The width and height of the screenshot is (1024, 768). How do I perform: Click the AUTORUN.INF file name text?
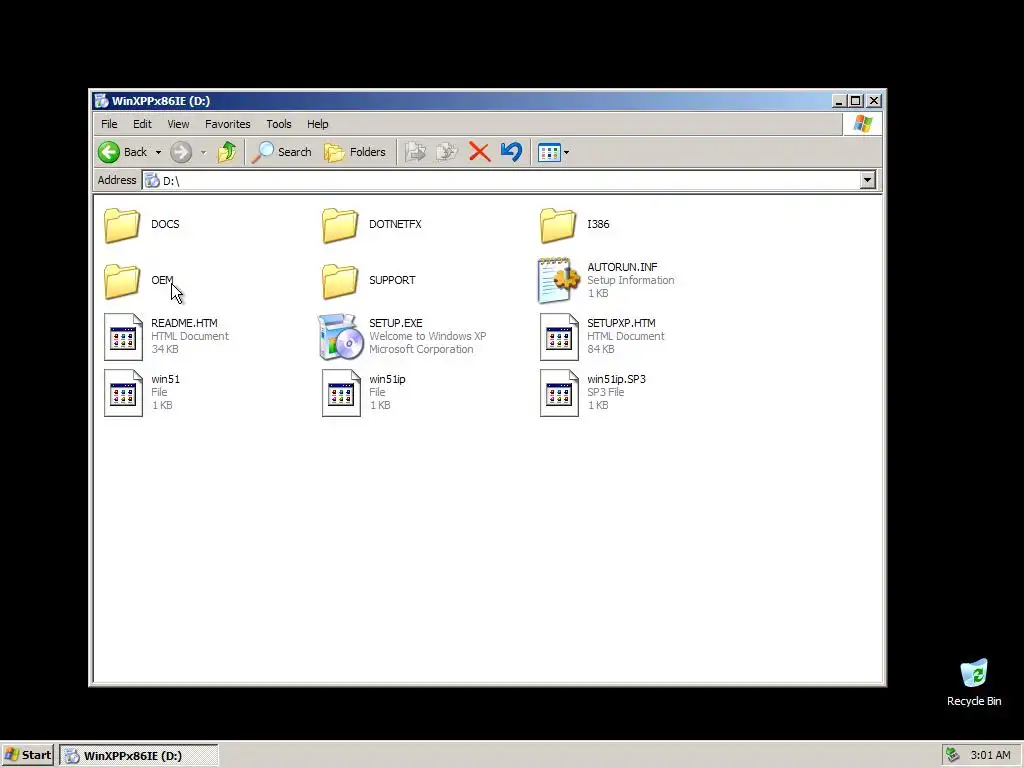tap(622, 267)
